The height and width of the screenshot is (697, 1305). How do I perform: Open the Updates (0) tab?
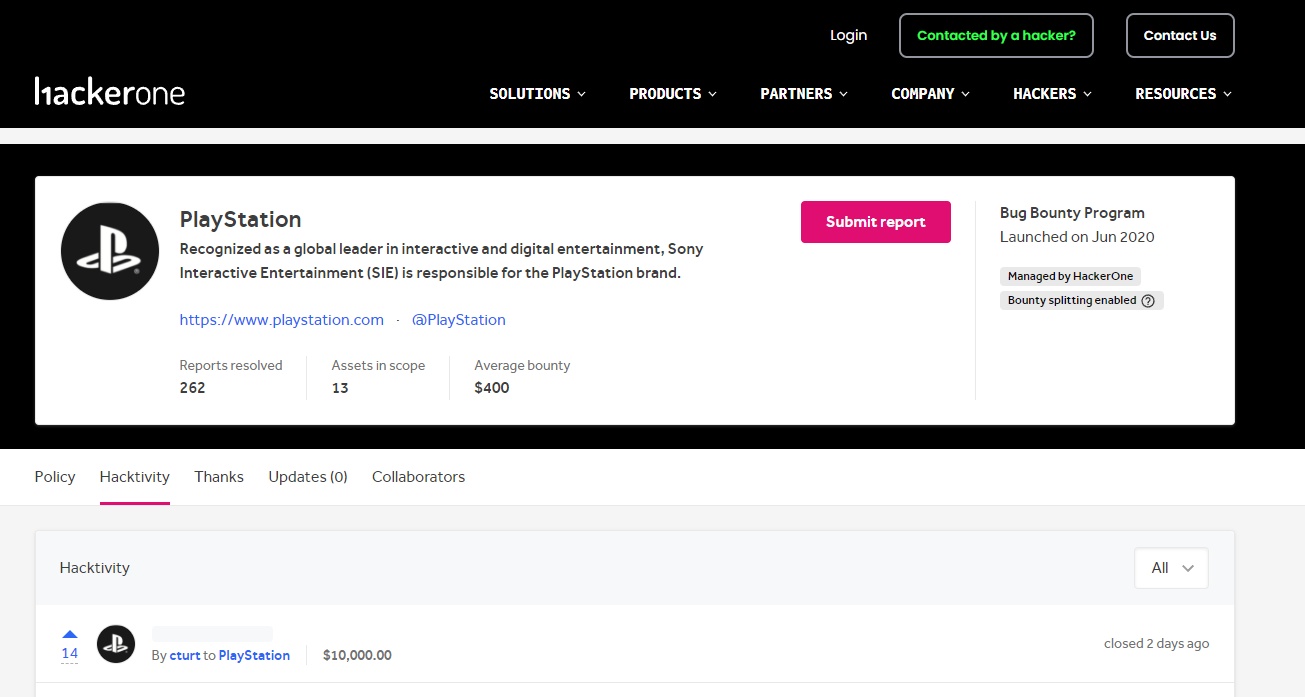(308, 477)
